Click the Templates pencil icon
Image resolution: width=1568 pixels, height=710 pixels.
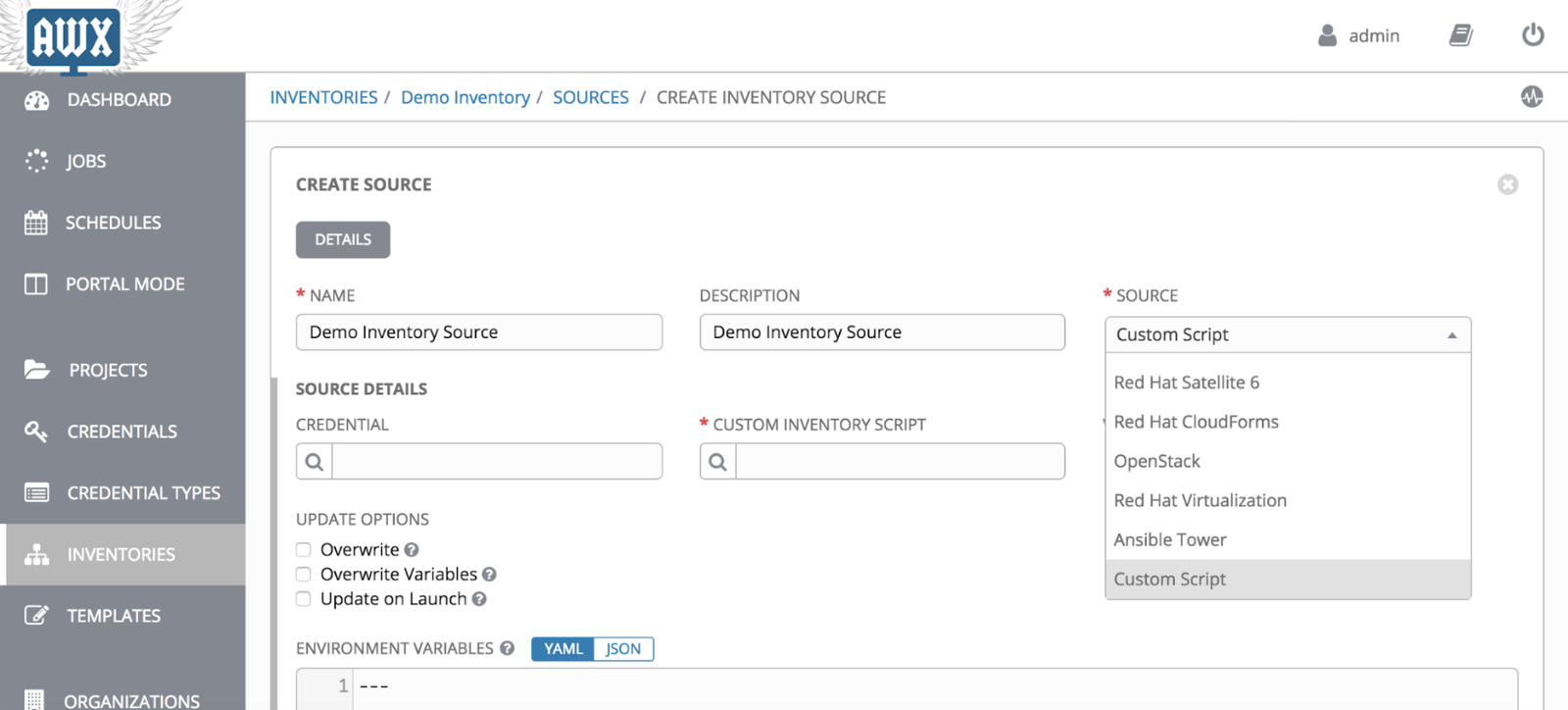pos(36,616)
